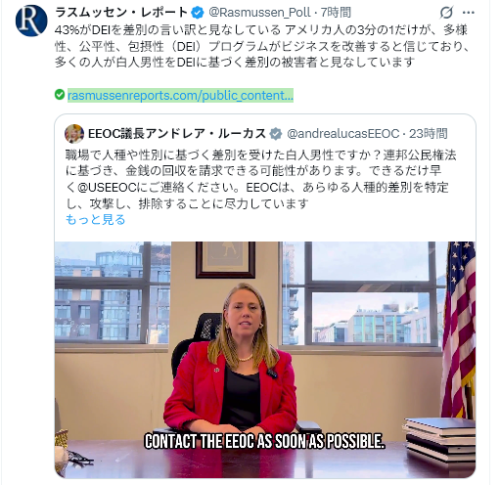The width and height of the screenshot is (500, 485).
Task: Click the green checkmark icon before the link
Action: pyautogui.click(x=60, y=95)
